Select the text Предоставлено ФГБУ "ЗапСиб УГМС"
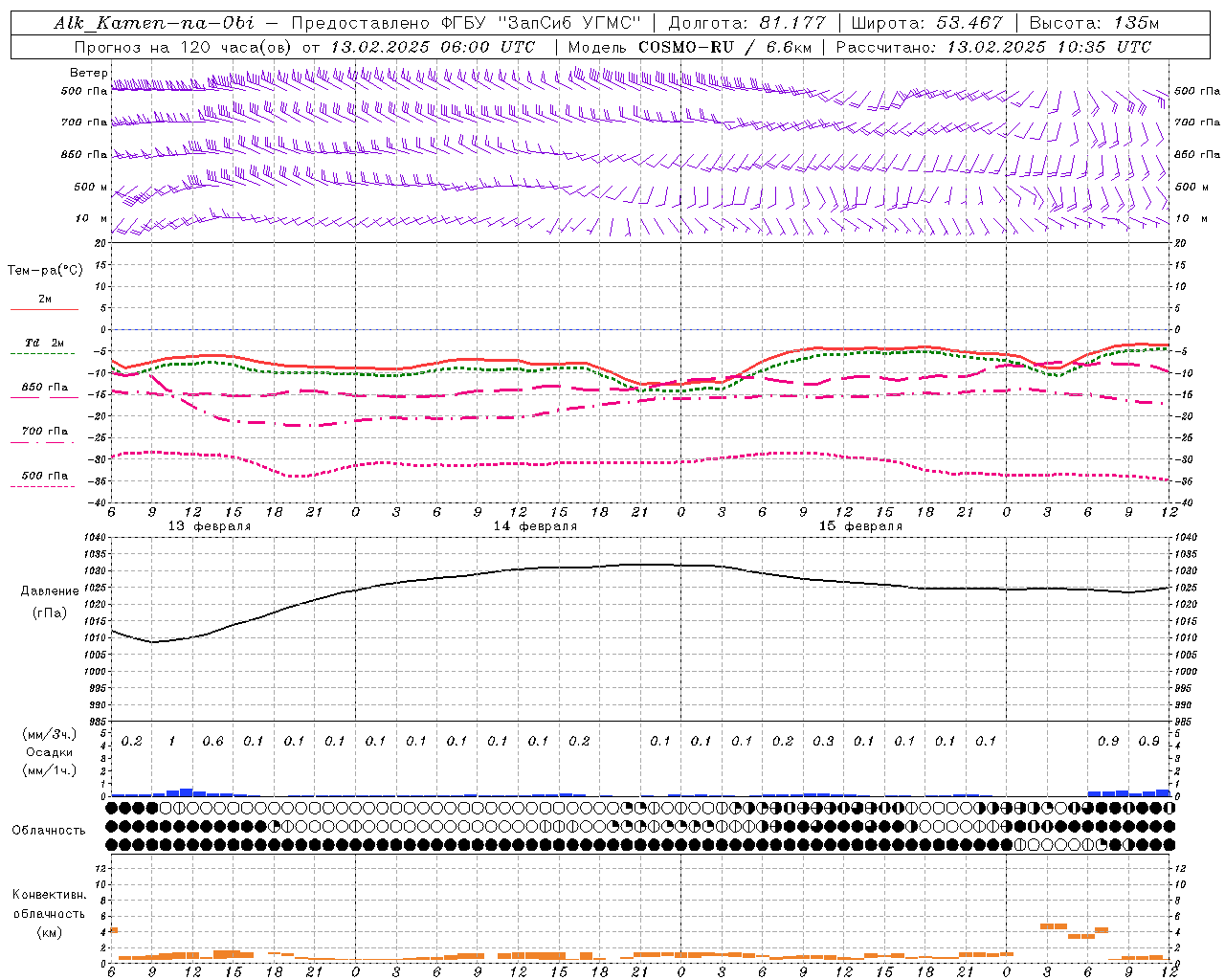1225x980 pixels. (466, 23)
